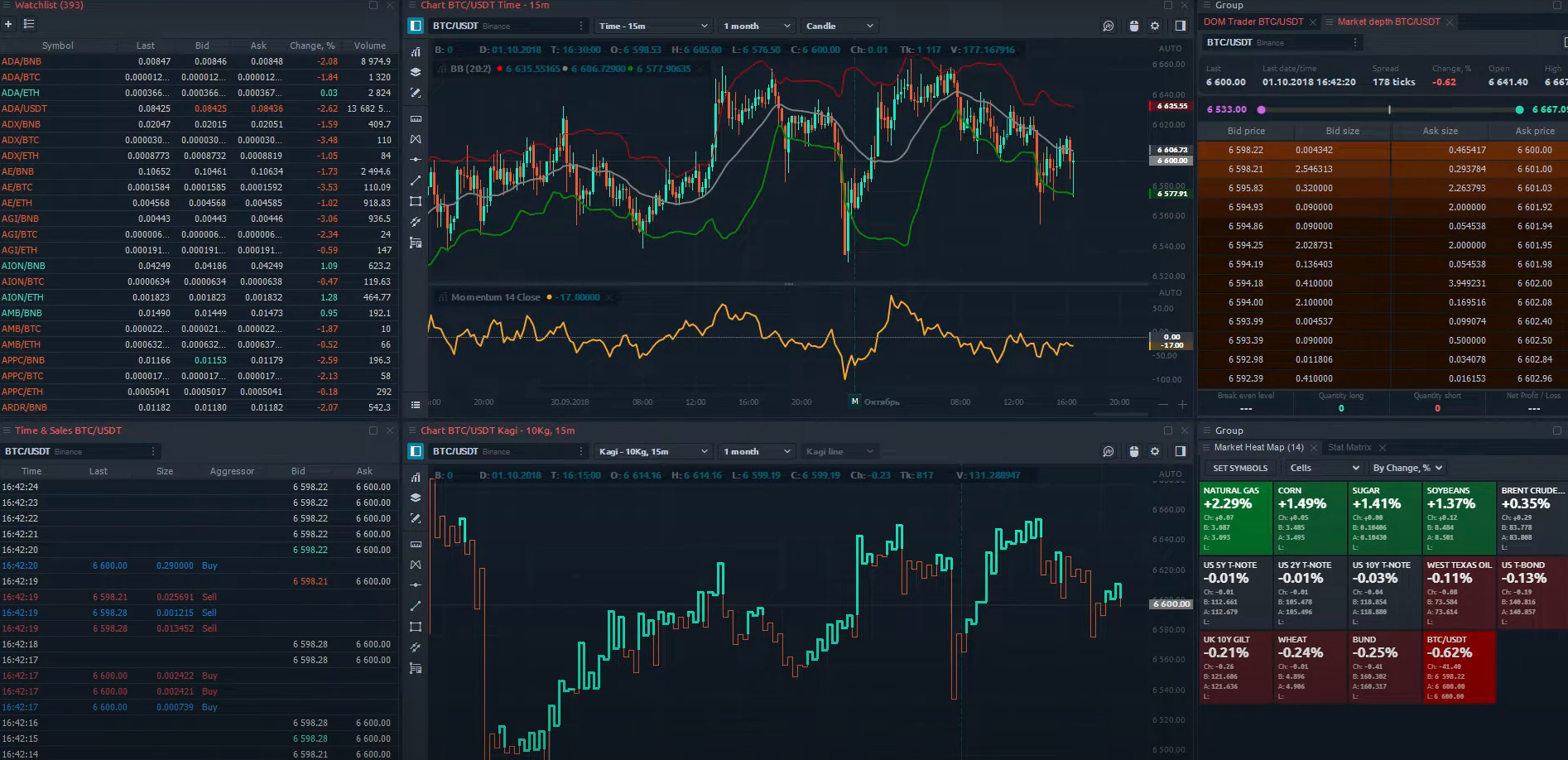This screenshot has height=760, width=1568.
Task: Open the Watchlist list view icon
Action: point(29,24)
